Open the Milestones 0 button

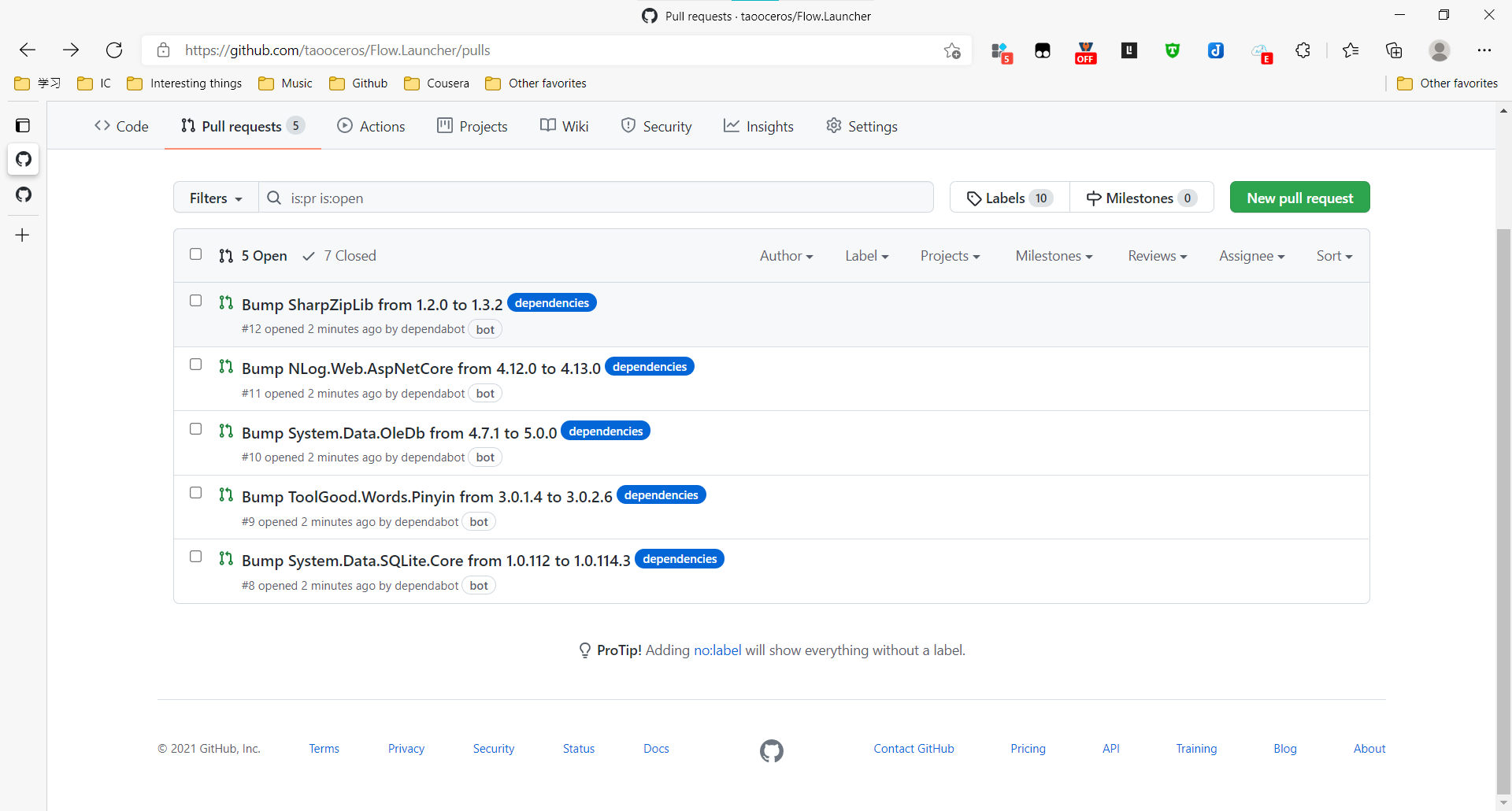click(x=1142, y=198)
